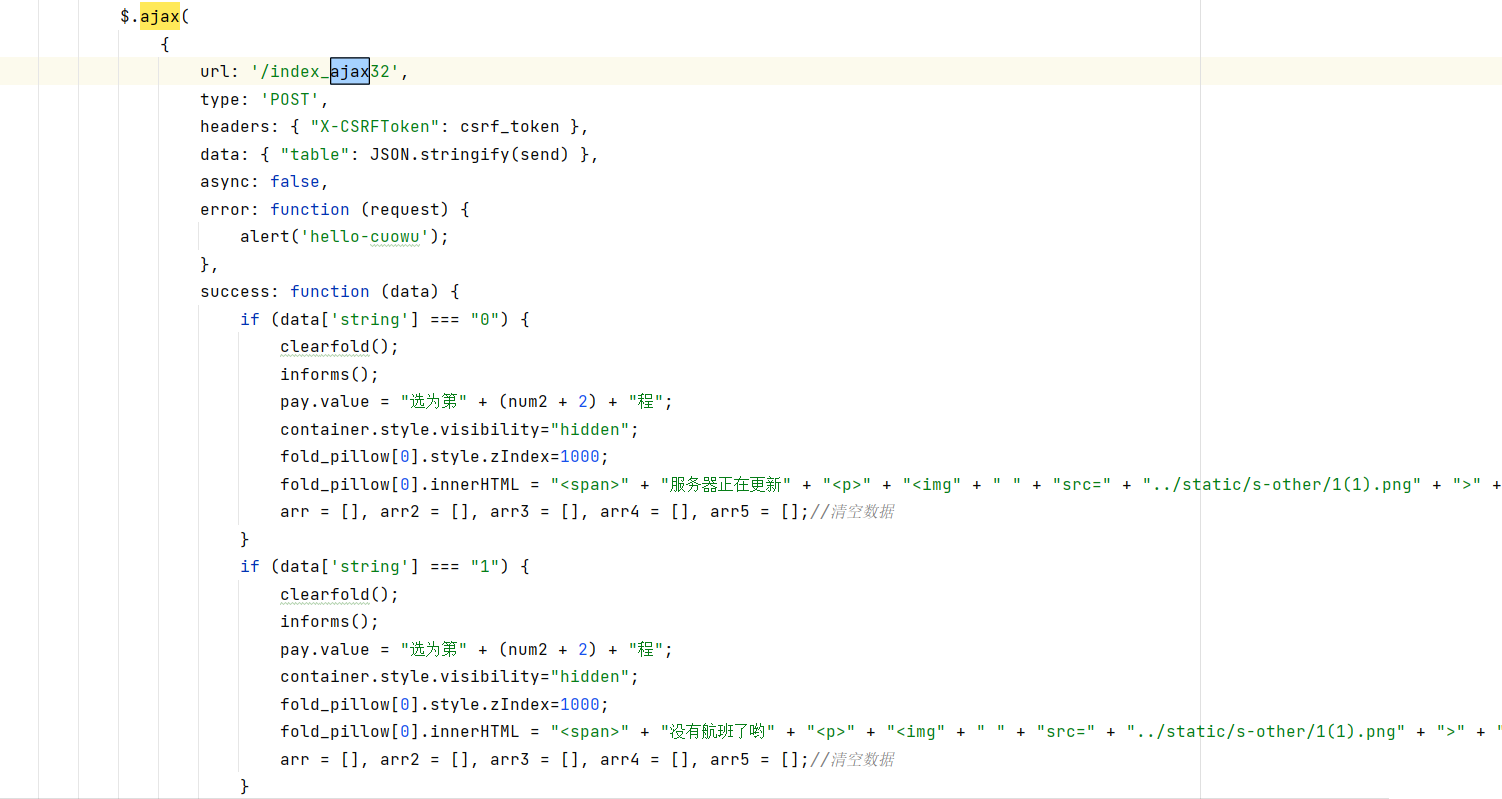The height and width of the screenshot is (799, 1502).
Task: Click the //清空数据 comment in the "1" block
Action: click(852, 759)
